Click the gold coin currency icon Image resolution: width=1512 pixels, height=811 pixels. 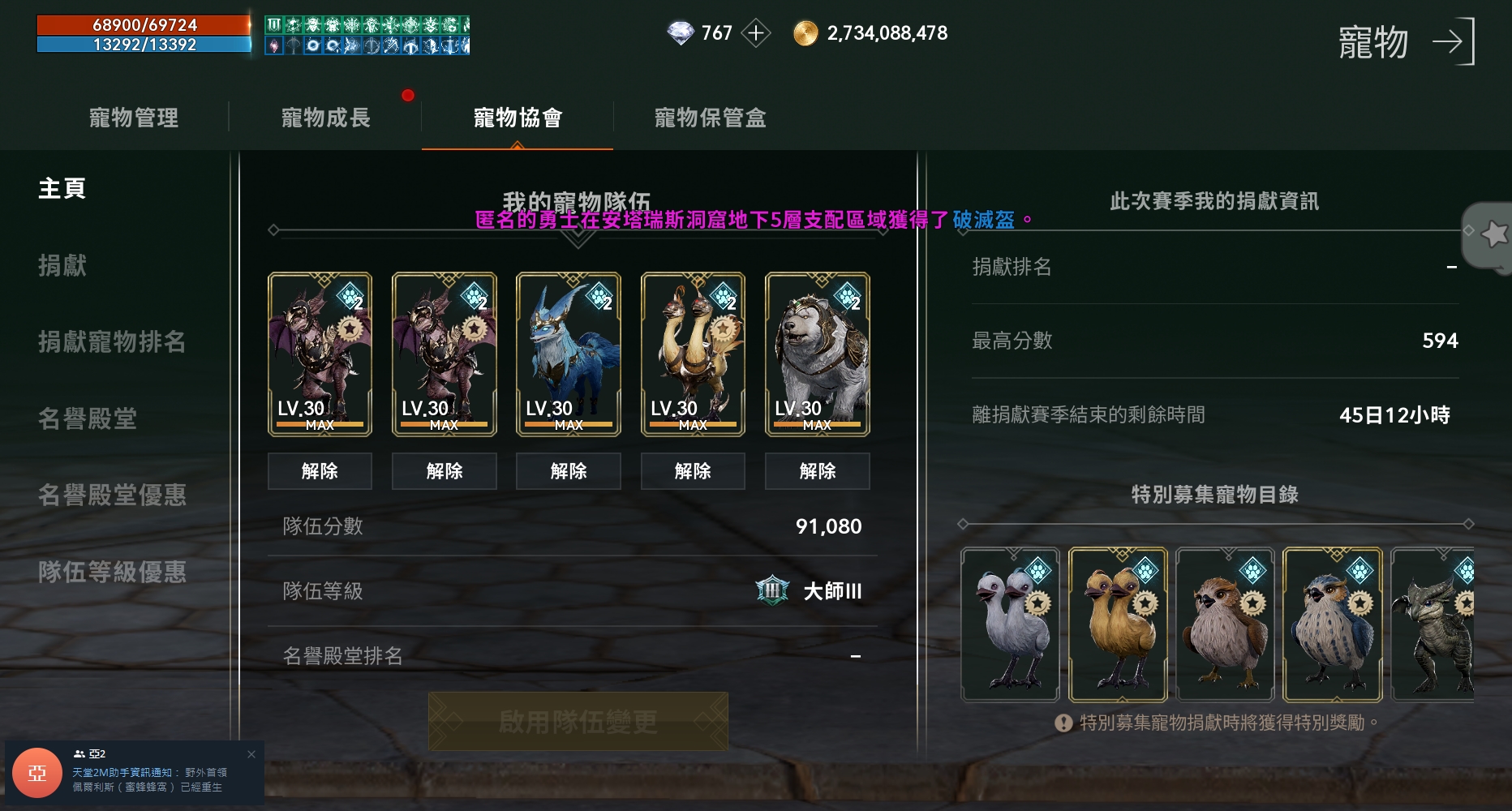pyautogui.click(x=805, y=33)
